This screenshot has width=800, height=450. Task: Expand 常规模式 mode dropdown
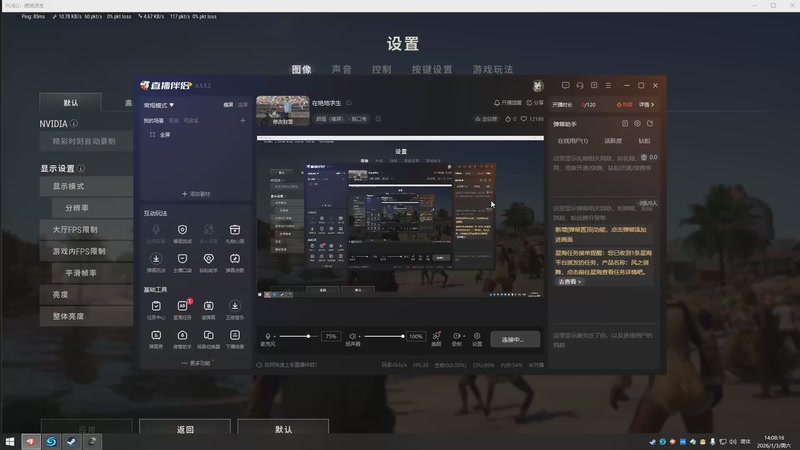159,105
